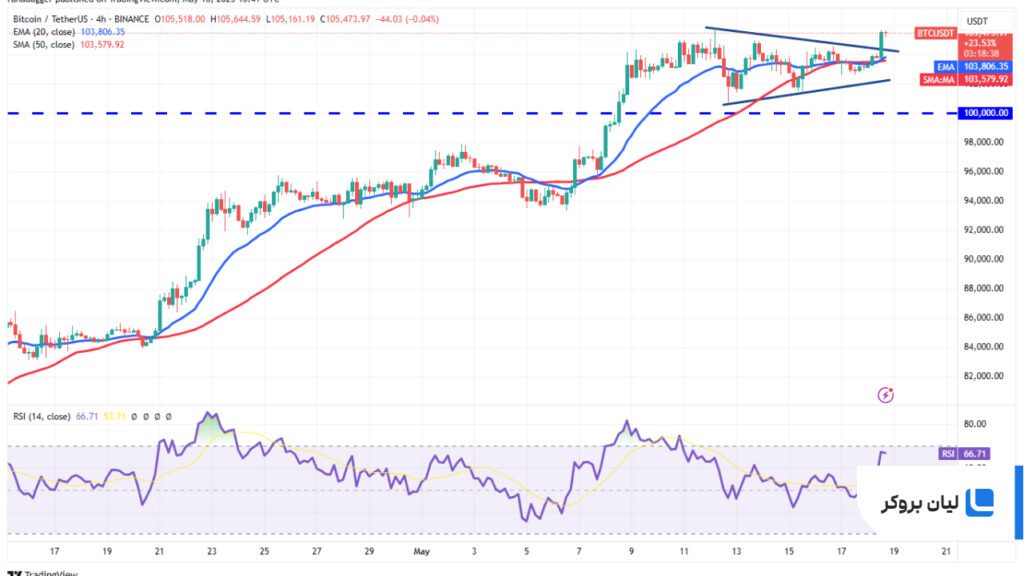Select the EMA (20, close) indicator legend
This screenshot has height=576, width=1024.
(x=44, y=32)
